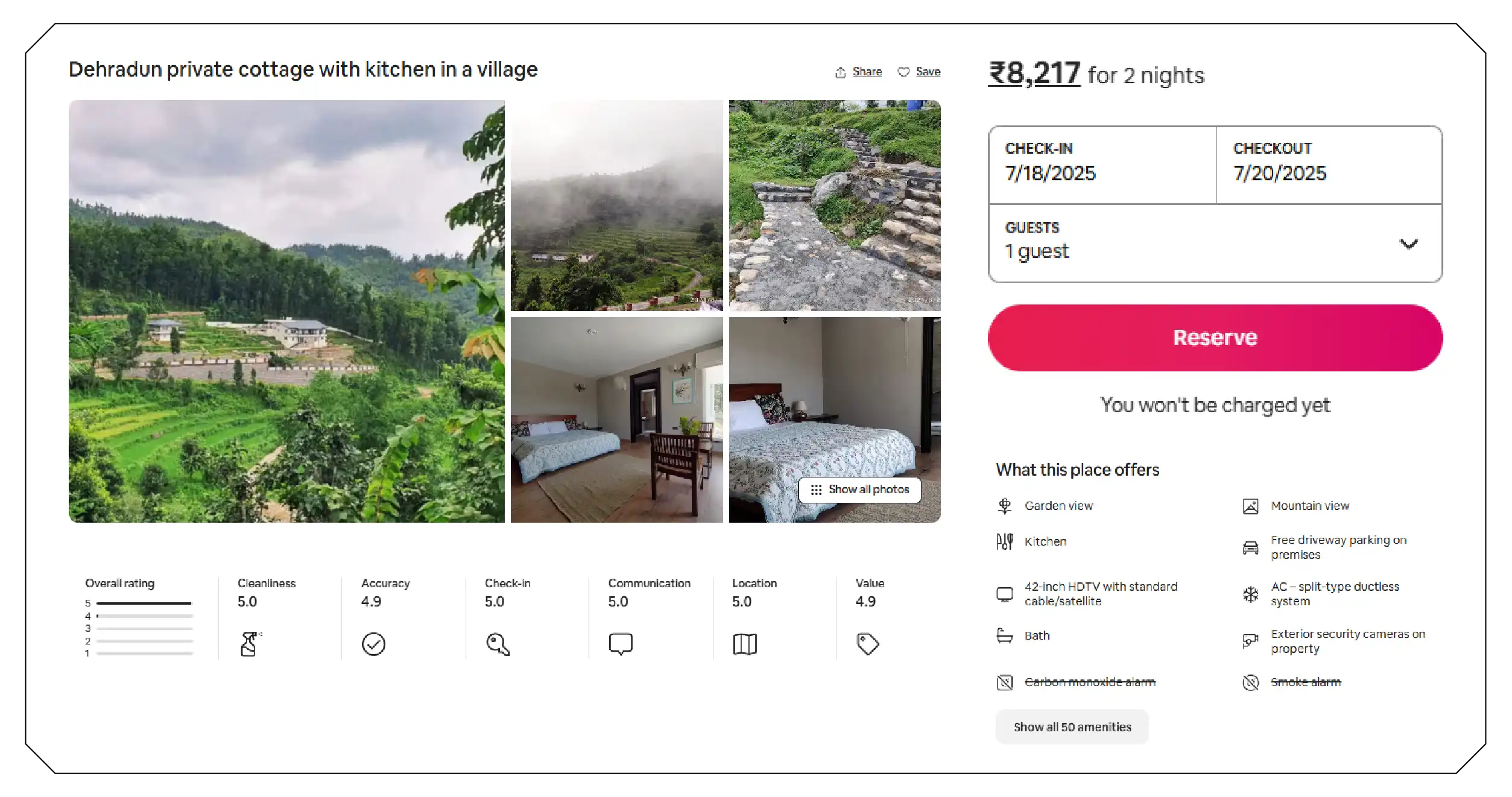Click the crossed-out Smoke alarm entry
The width and height of the screenshot is (1512, 797).
(1305, 682)
